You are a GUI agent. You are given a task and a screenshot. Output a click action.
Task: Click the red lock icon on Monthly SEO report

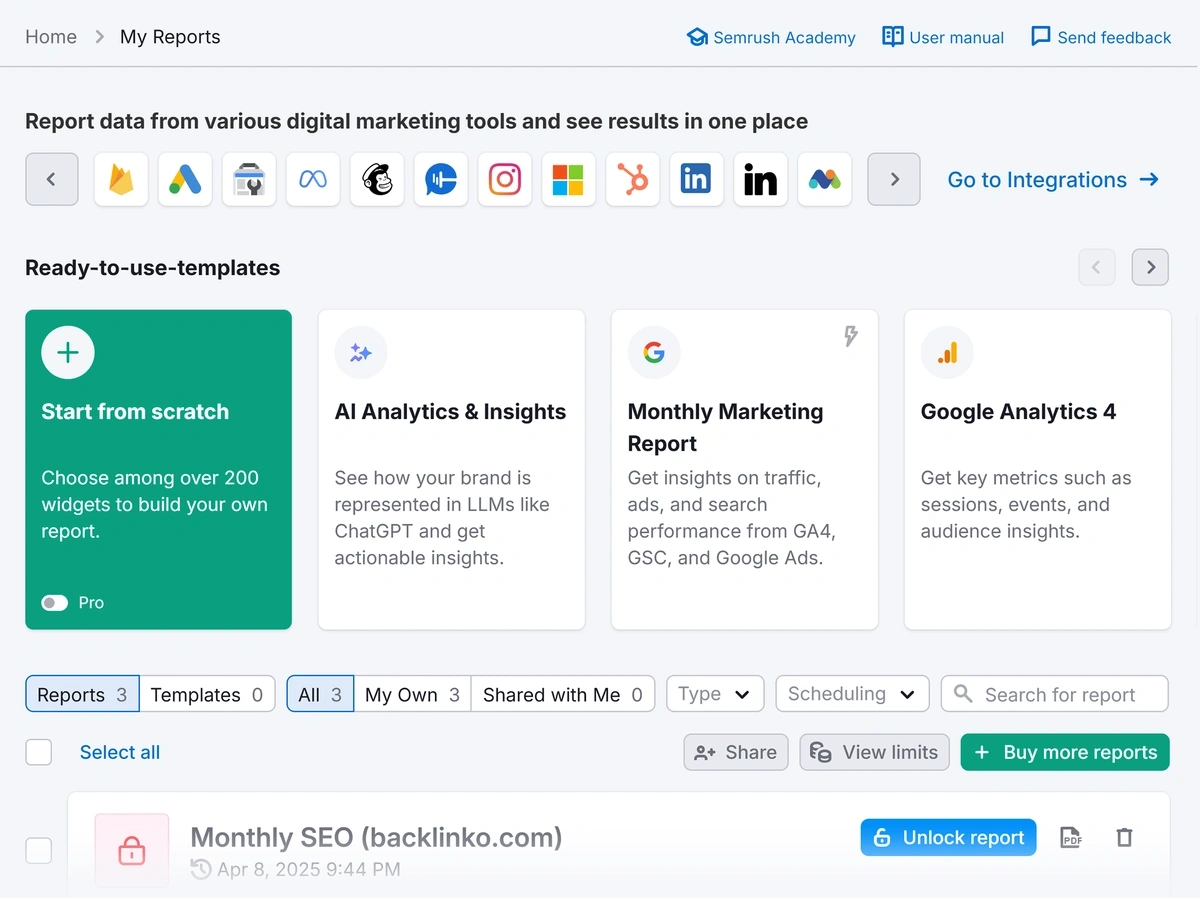click(132, 851)
